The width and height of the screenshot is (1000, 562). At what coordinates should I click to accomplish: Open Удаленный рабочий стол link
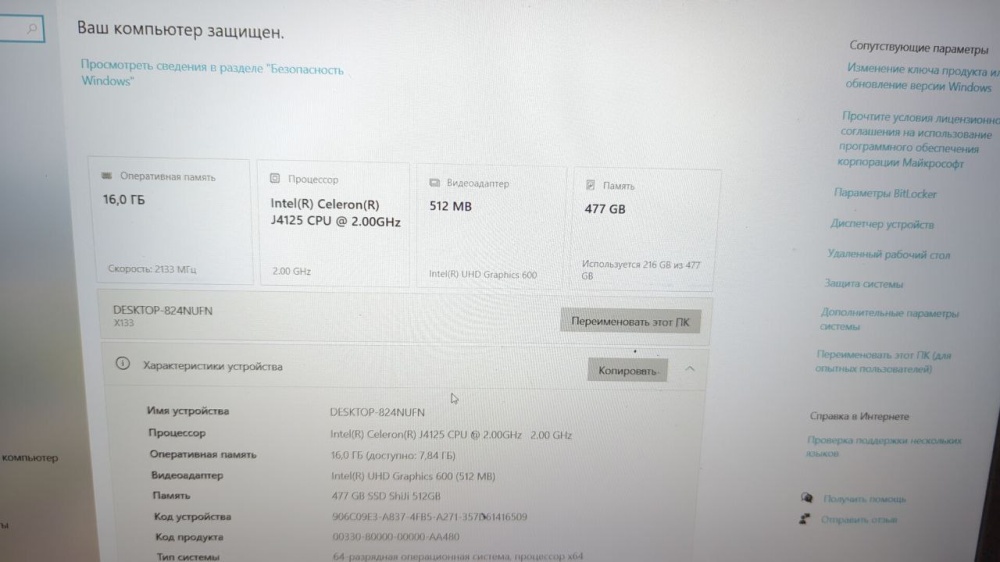888,254
